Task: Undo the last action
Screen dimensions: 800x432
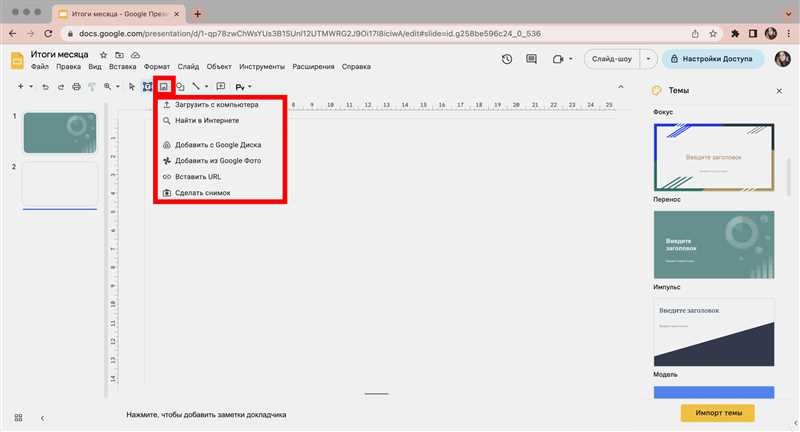Action: pos(45,87)
